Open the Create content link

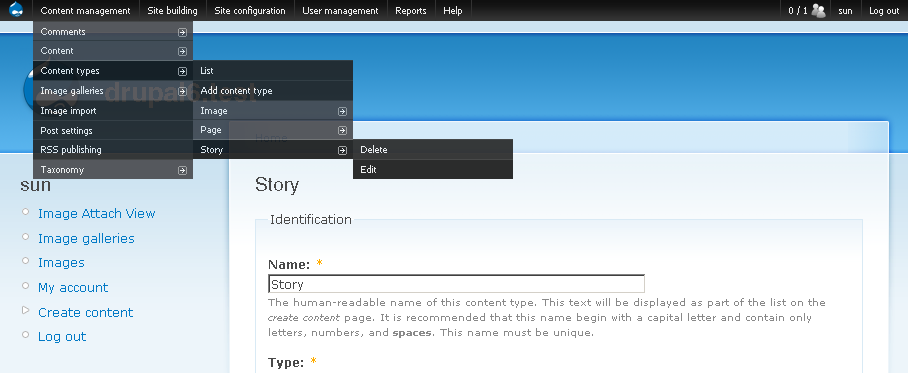86,312
